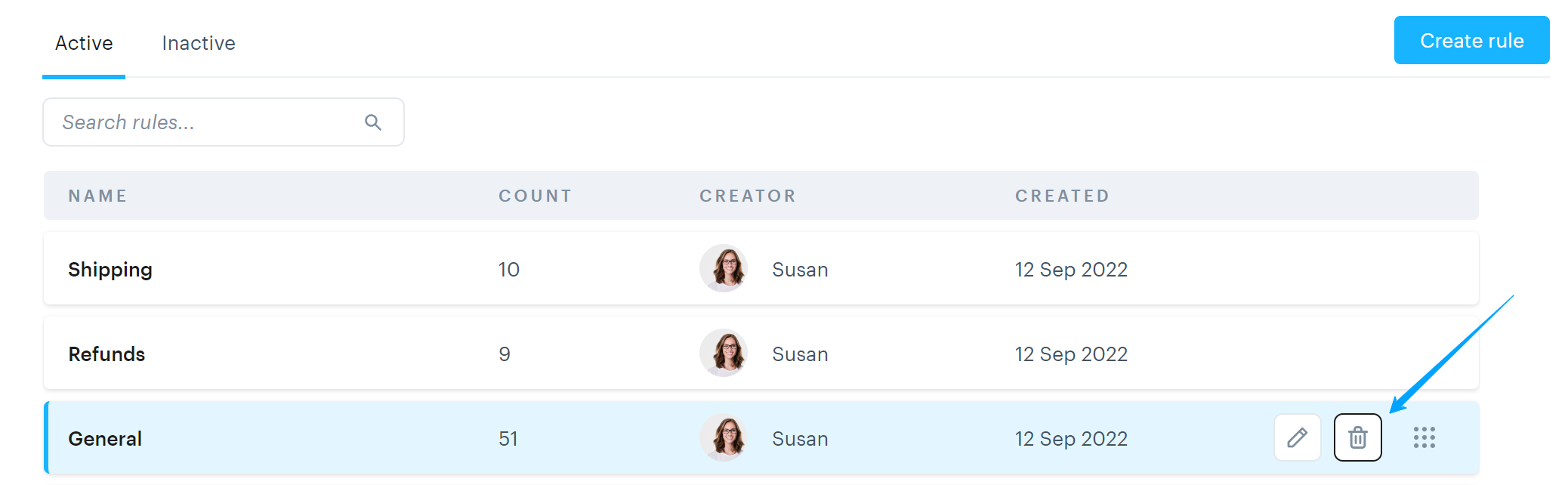Click the drag handle dots on General row
1568x485 pixels.
[x=1424, y=437]
